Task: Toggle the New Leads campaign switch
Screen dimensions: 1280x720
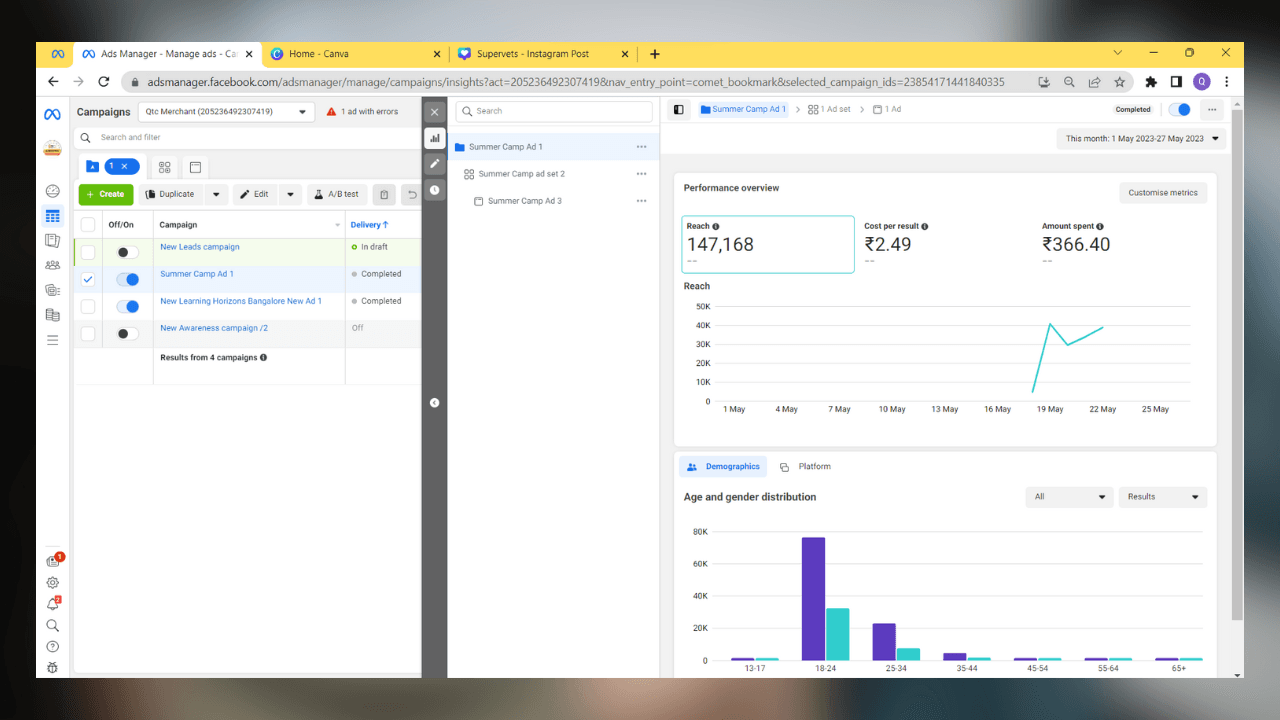Action: coord(128,252)
